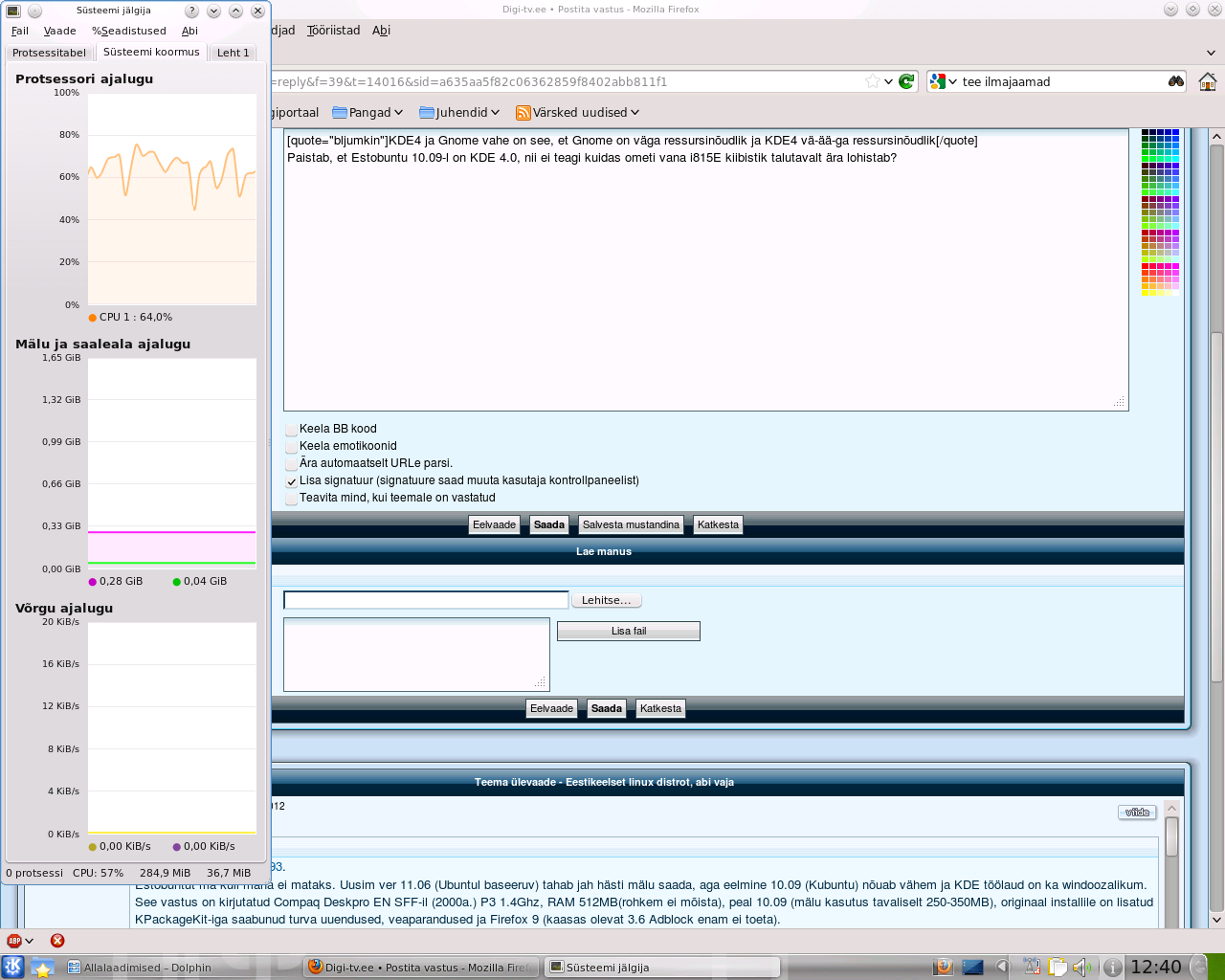Click the red stop icon in status bar

57,941
